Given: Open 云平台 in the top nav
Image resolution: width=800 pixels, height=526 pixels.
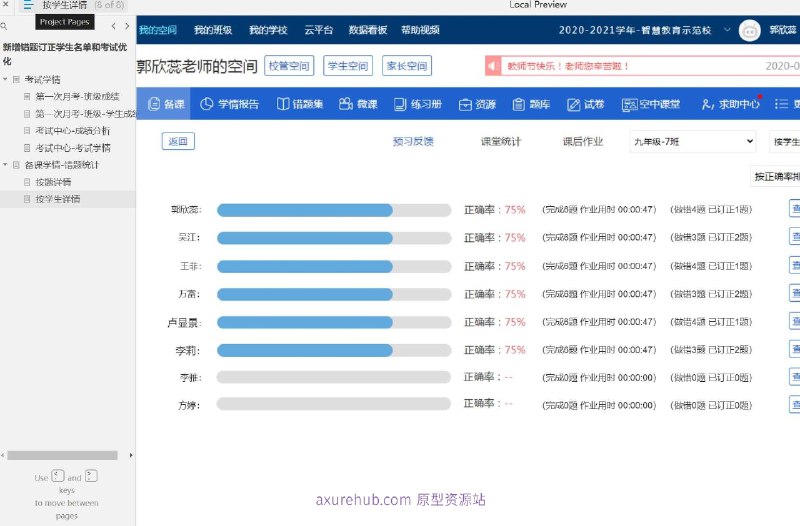Looking at the screenshot, I should 318,30.
